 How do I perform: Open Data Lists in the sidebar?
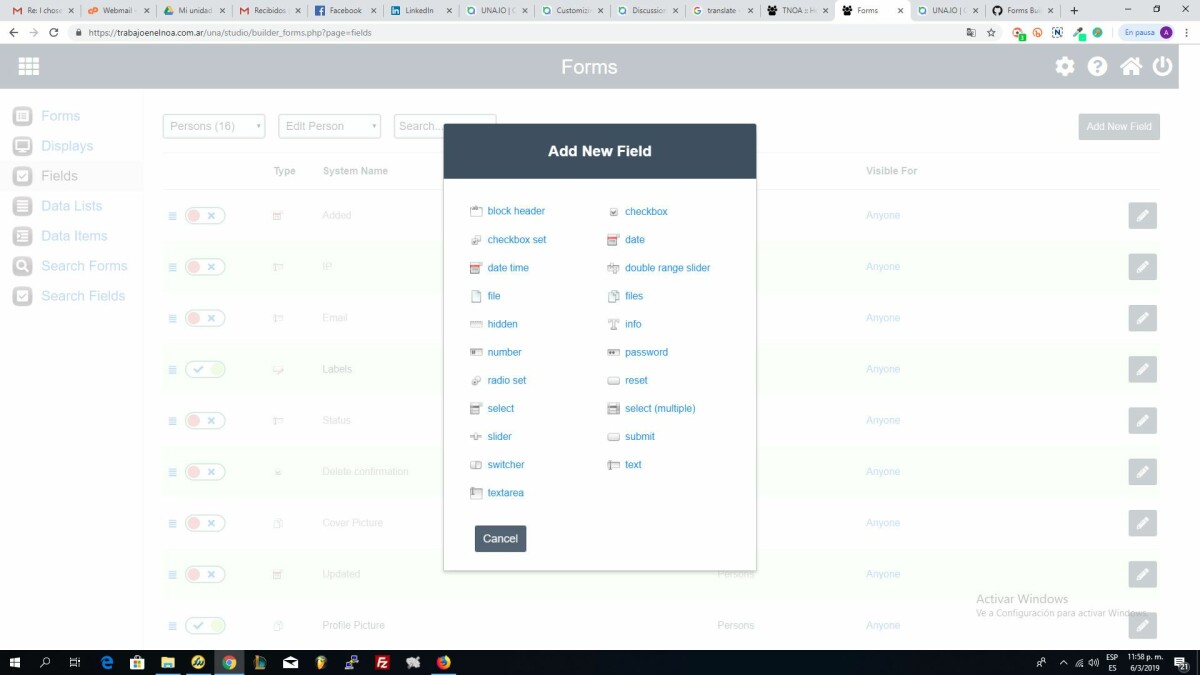click(71, 206)
